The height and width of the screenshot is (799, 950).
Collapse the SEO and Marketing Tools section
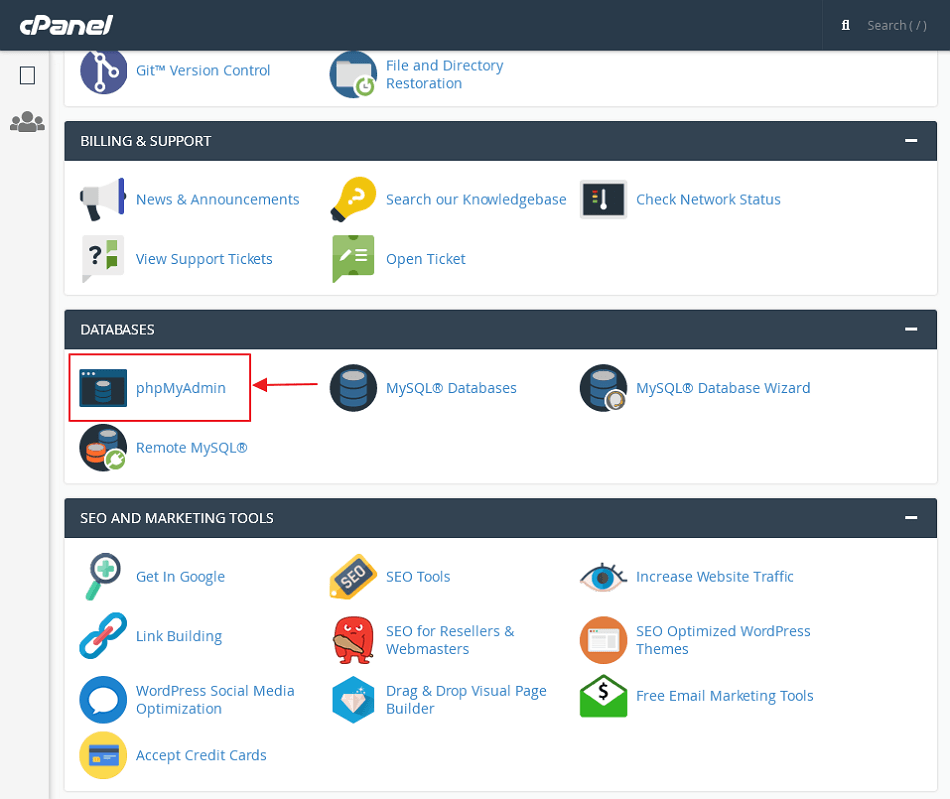[x=911, y=517]
